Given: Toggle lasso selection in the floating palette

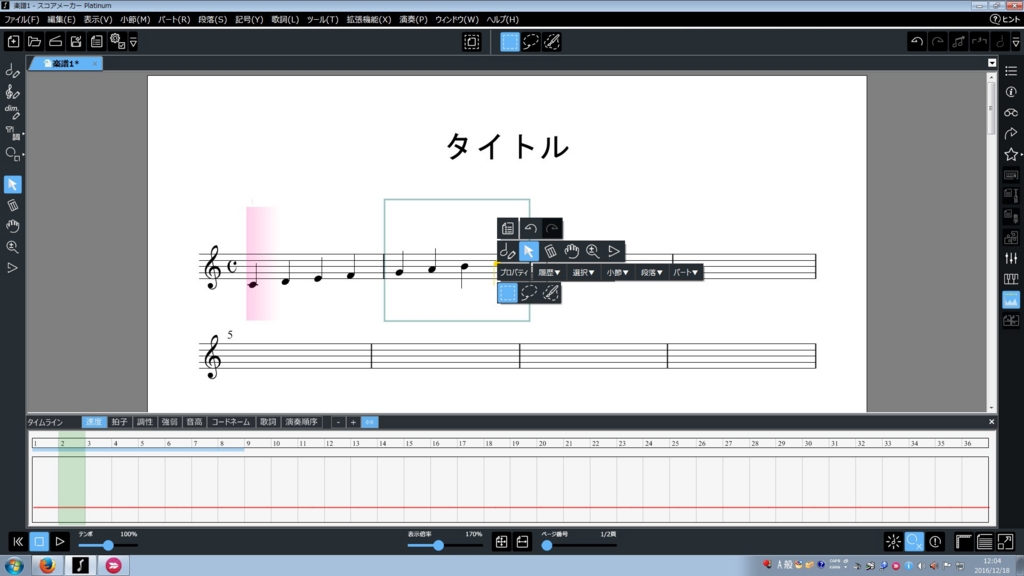Looking at the screenshot, I should pos(529,293).
